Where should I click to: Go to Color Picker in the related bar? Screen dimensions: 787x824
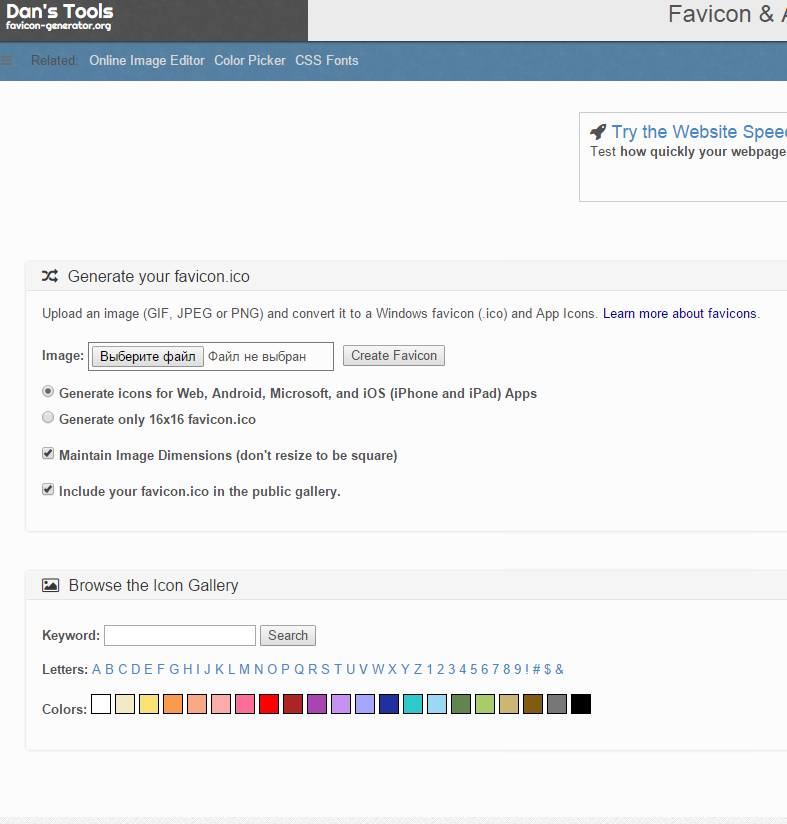pyautogui.click(x=250, y=61)
